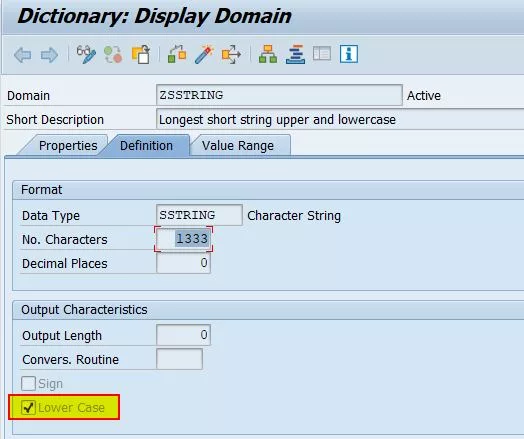524x439 pixels.
Task: Open the Other Object clipboard icon
Action: [141, 54]
